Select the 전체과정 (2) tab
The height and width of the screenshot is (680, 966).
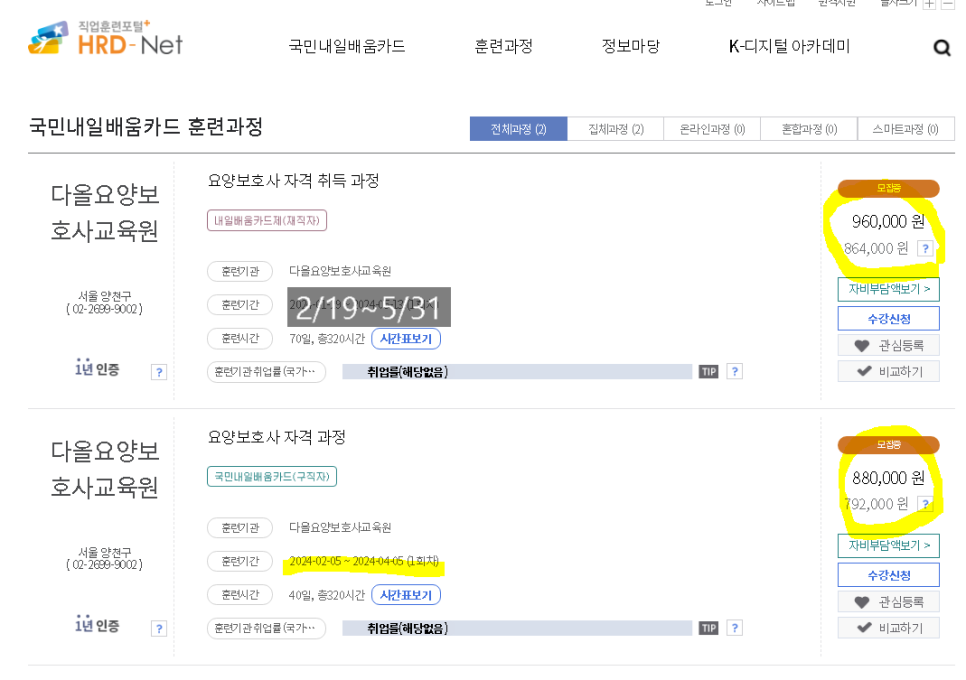518,129
